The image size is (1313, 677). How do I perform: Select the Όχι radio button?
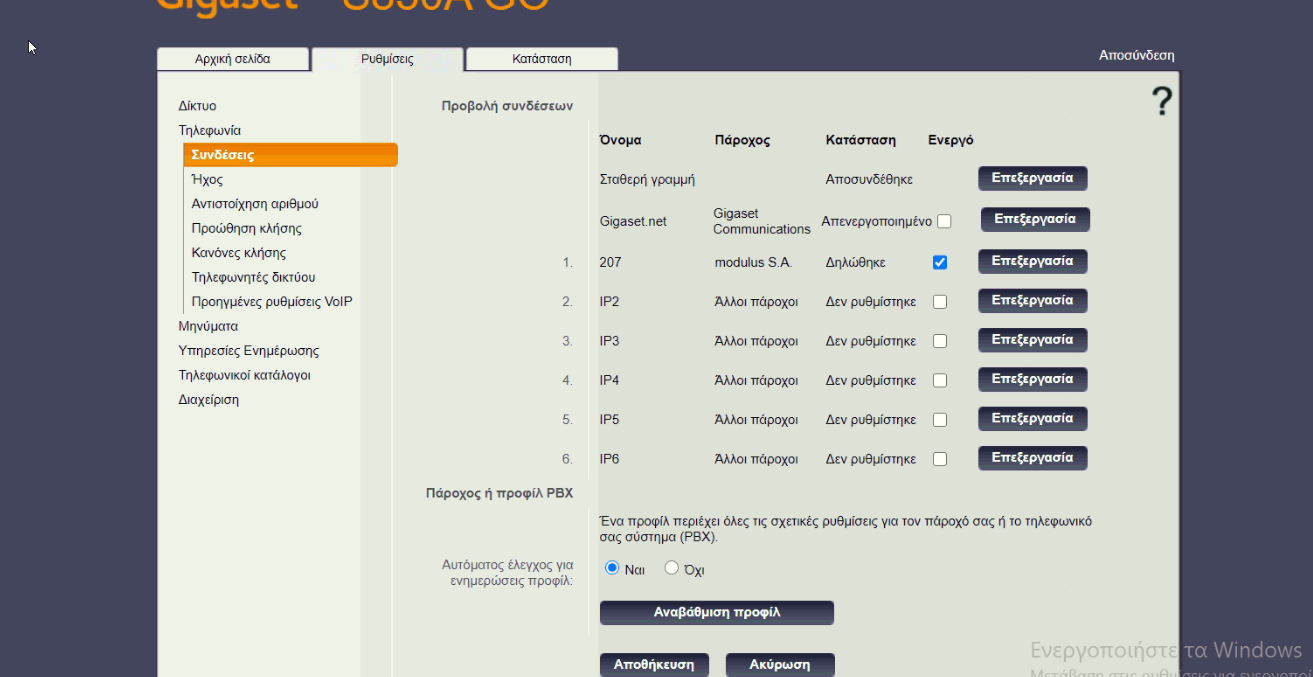[672, 568]
